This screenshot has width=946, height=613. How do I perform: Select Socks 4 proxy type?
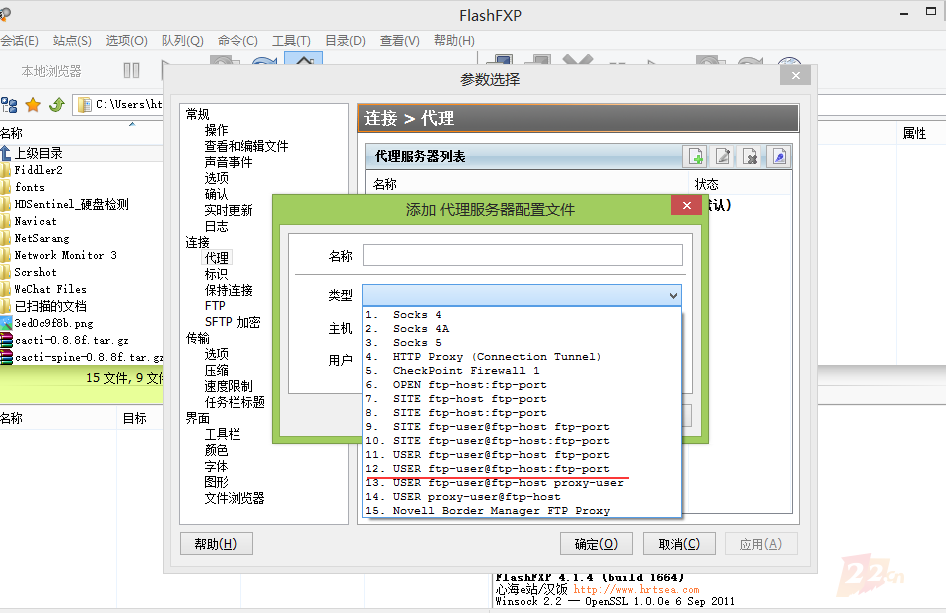pyautogui.click(x=522, y=315)
